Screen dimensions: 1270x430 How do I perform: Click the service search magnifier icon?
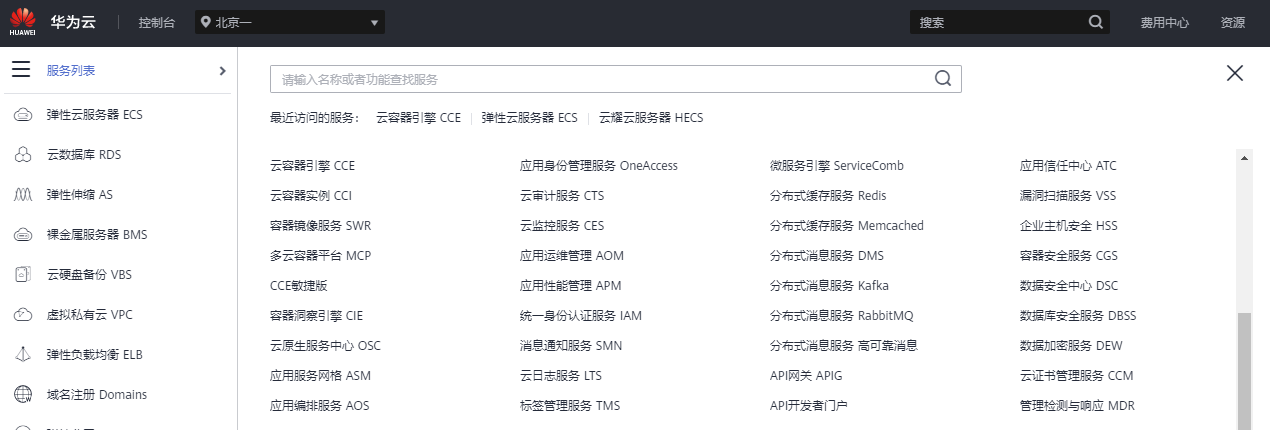(x=942, y=79)
